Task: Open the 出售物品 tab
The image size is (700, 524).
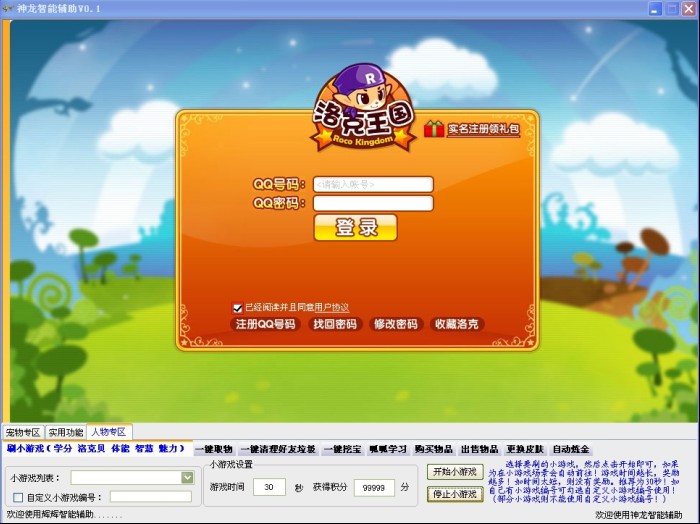Action: [x=479, y=449]
